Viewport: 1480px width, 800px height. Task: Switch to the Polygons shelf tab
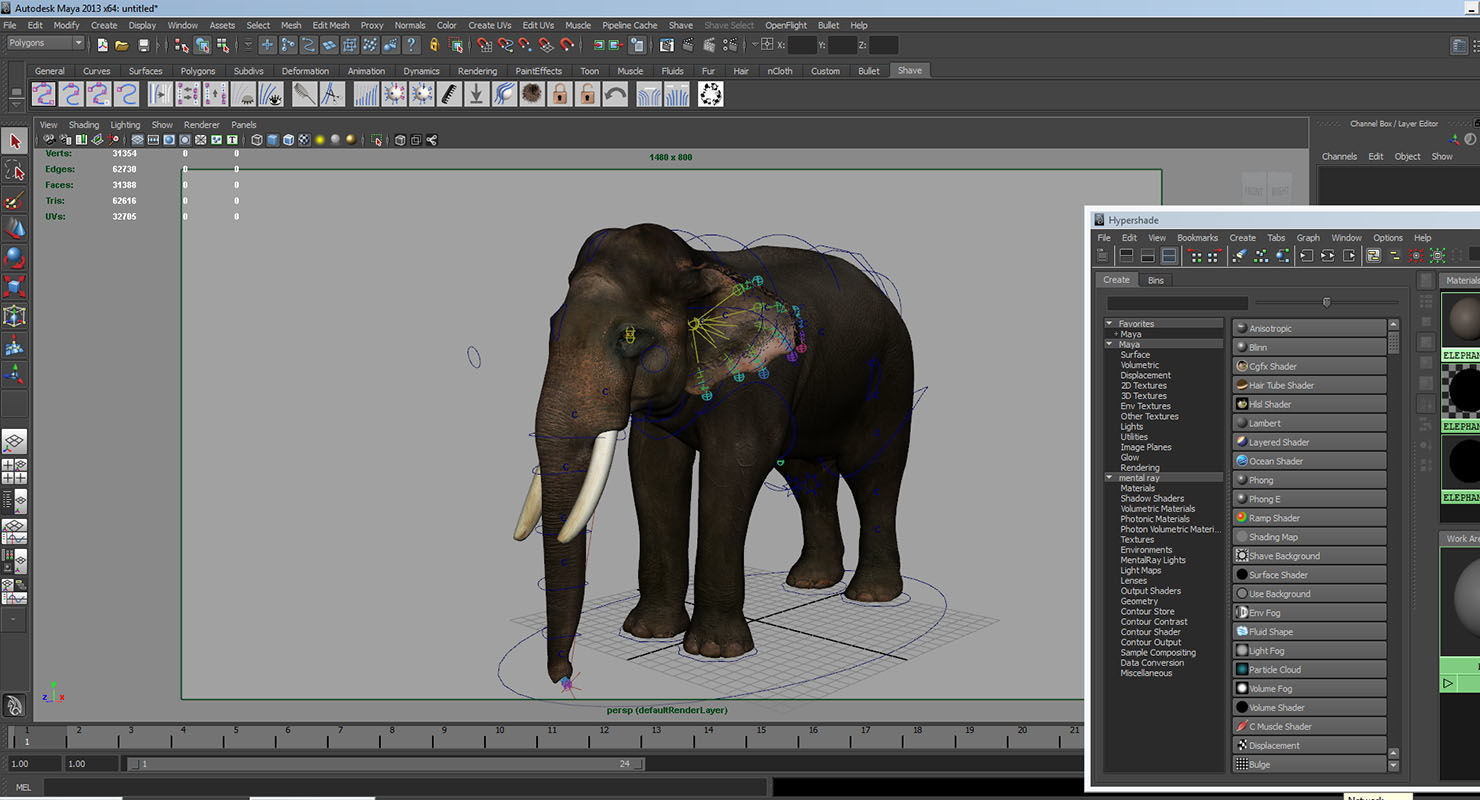(x=198, y=71)
